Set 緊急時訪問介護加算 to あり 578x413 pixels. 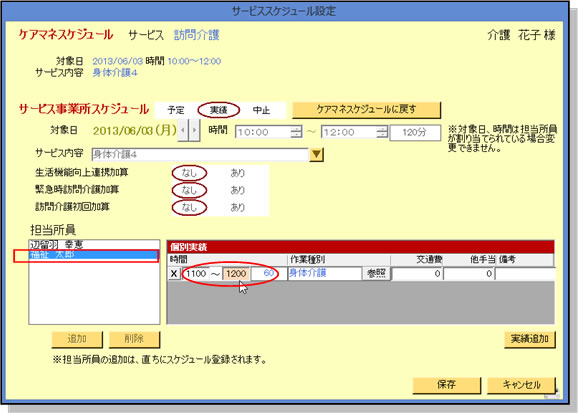[x=237, y=190]
